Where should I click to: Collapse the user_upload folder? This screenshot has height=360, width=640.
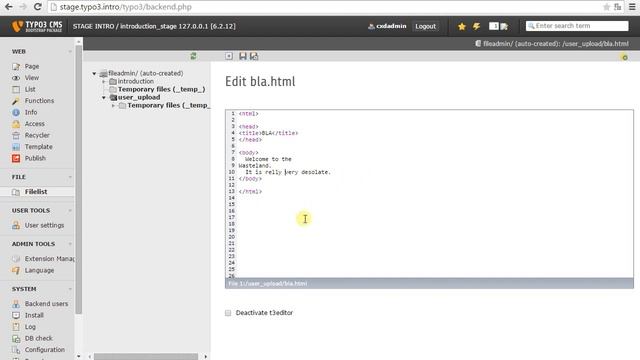[104, 98]
